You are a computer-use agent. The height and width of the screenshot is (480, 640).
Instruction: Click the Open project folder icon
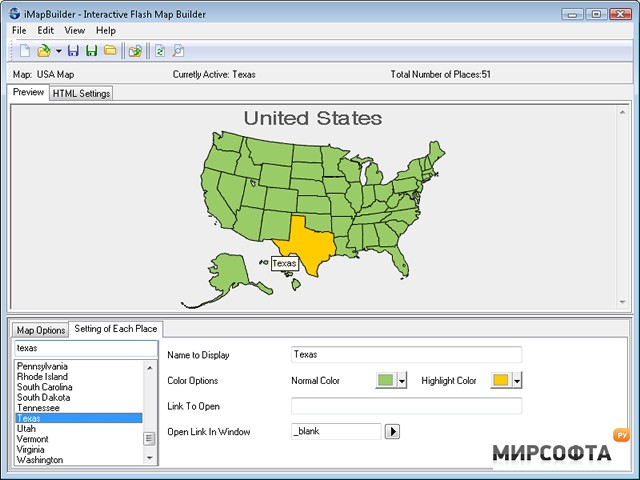pyautogui.click(x=43, y=51)
